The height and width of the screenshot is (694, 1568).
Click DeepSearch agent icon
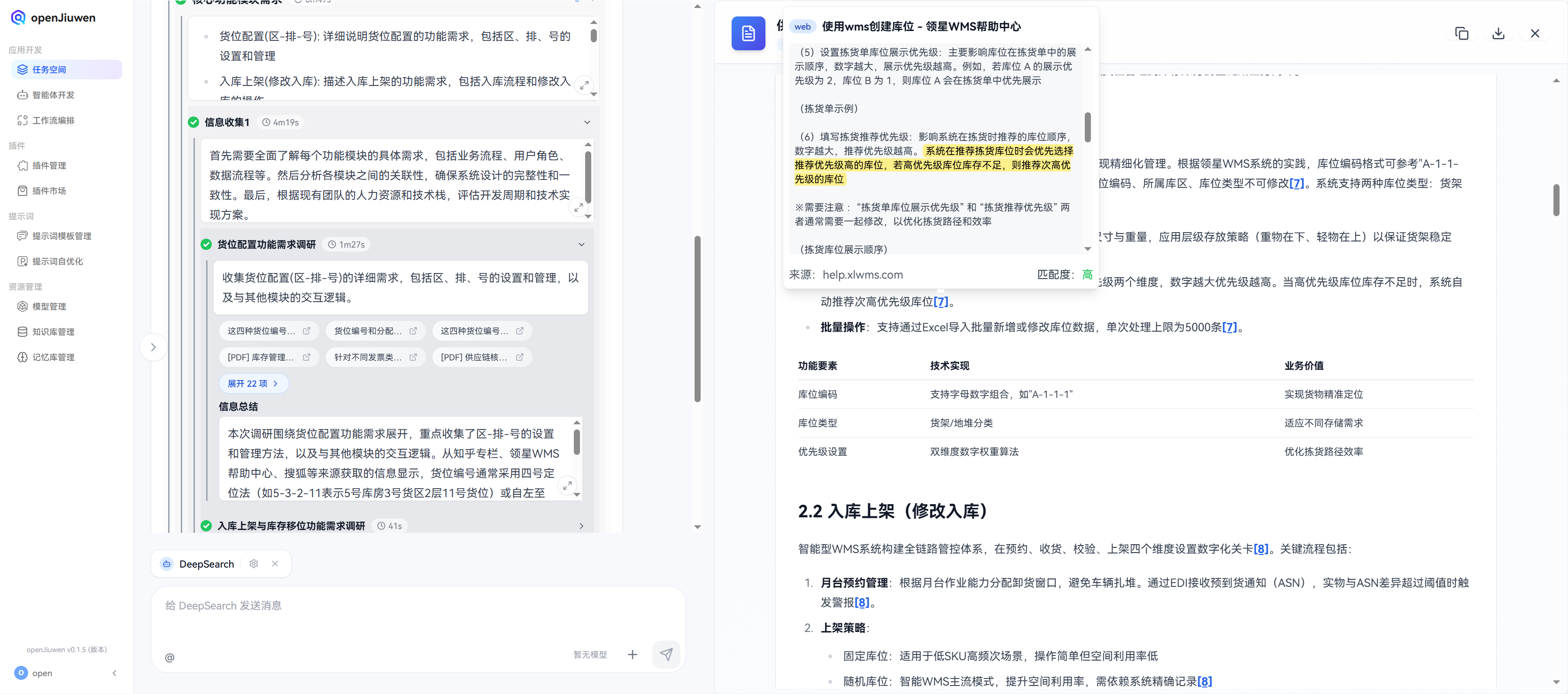(167, 564)
